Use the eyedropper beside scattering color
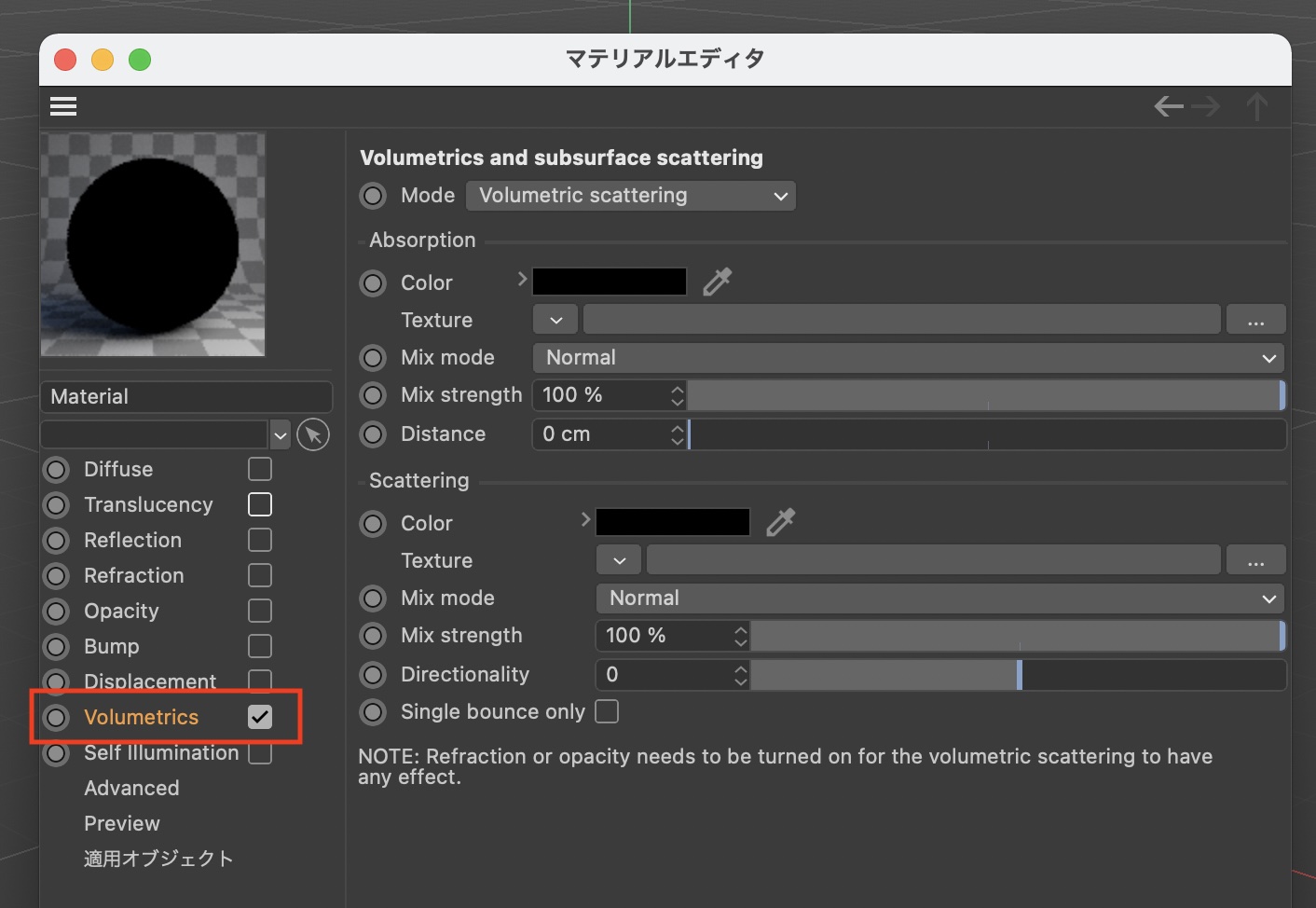Screen dimensions: 1316x908 780,522
